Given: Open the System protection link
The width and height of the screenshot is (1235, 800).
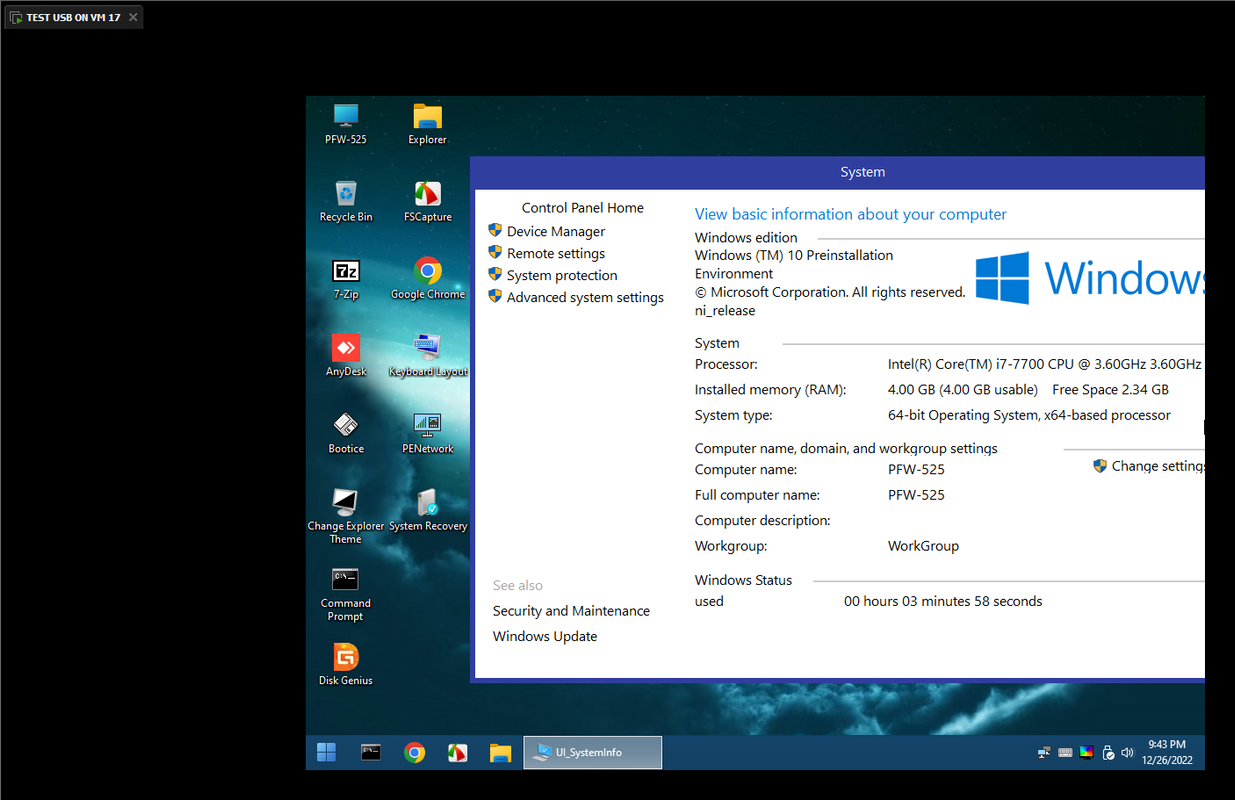Looking at the screenshot, I should pos(562,275).
